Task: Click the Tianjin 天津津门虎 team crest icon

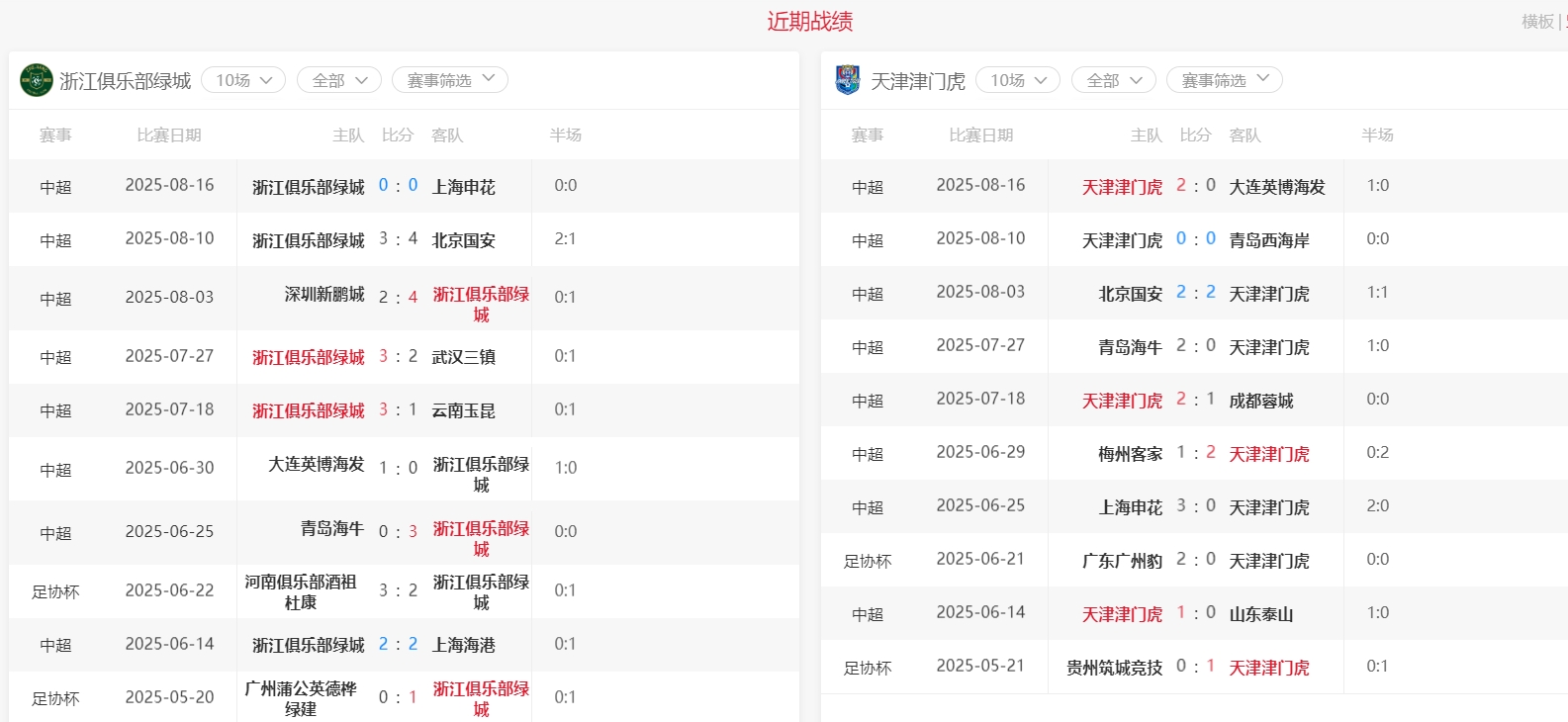Action: 847,80
